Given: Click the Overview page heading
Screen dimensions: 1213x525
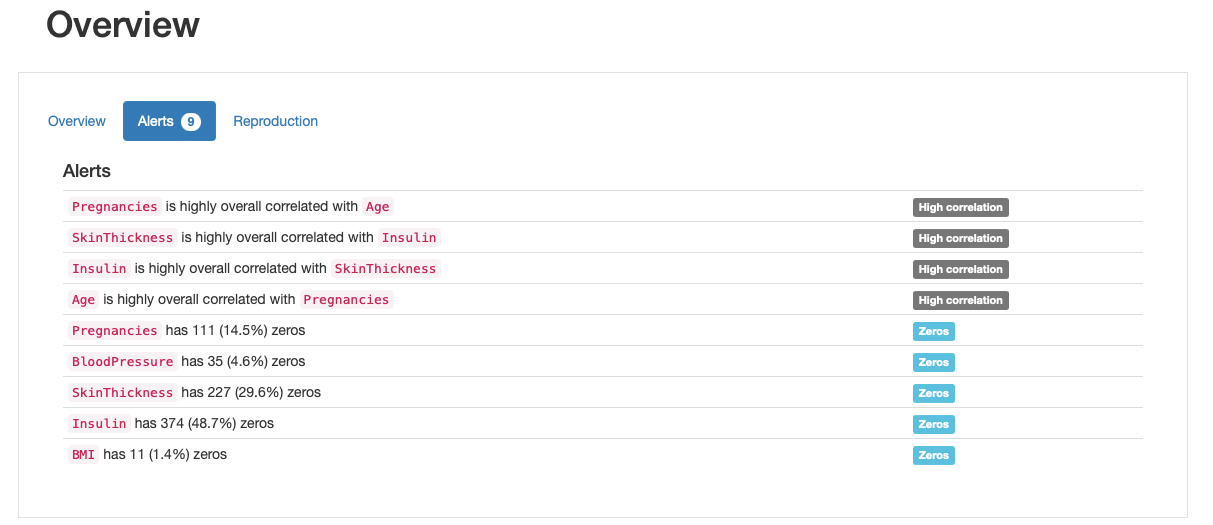Looking at the screenshot, I should point(123,25).
